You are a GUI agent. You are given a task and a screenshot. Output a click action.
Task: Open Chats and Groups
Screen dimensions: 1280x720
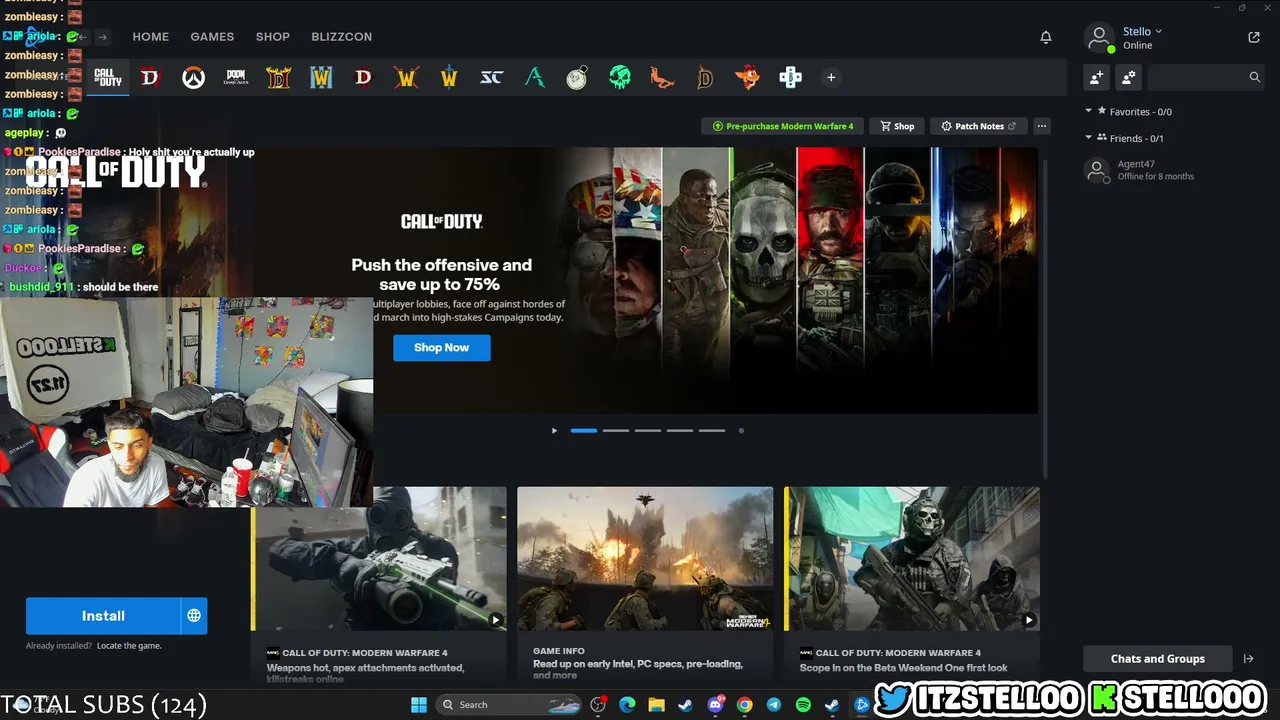(x=1158, y=659)
